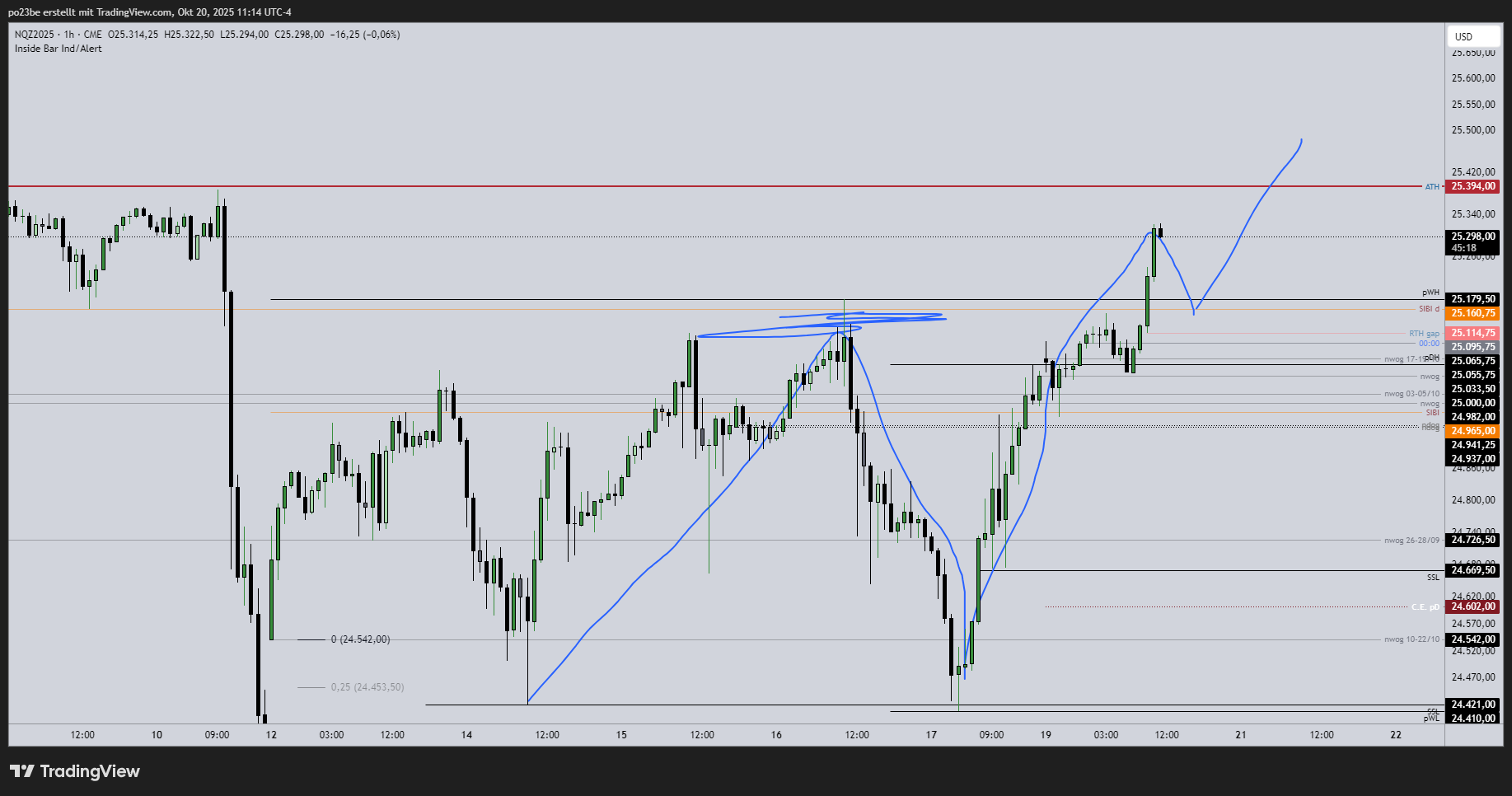This screenshot has width=1512, height=796.
Task: Click date 19 on the time axis
Action: (1046, 735)
